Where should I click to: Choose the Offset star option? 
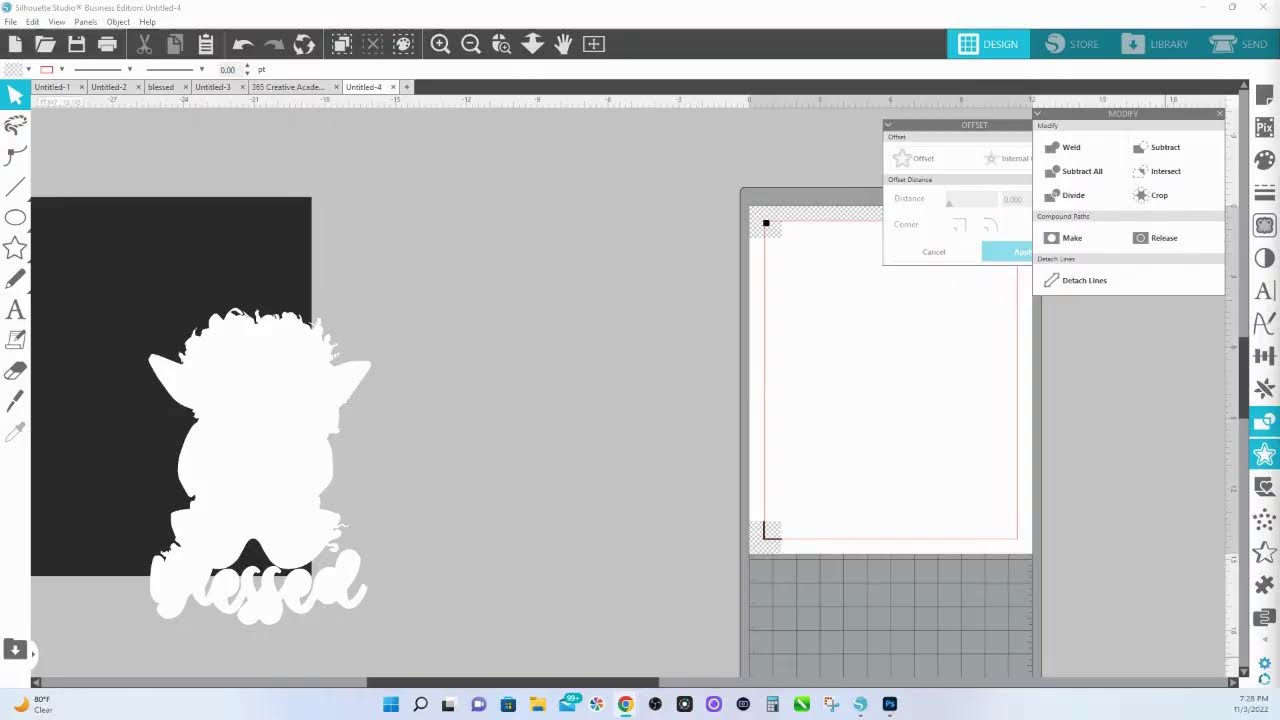[x=914, y=158]
